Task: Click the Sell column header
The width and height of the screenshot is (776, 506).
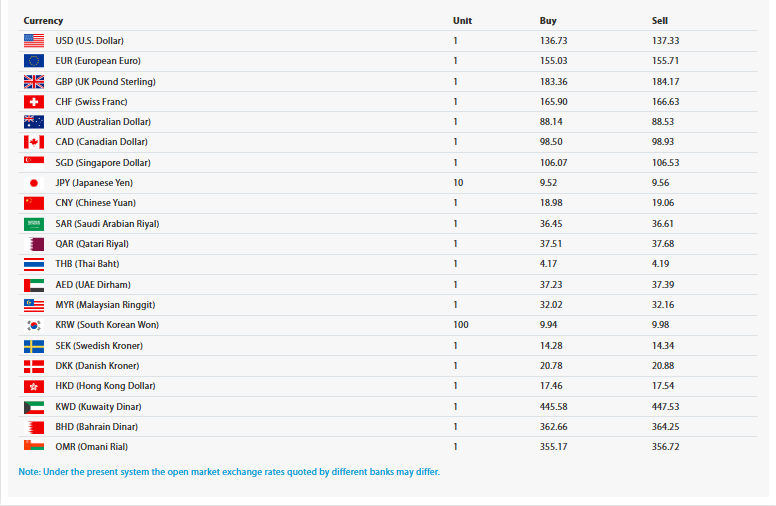Action: pos(660,21)
